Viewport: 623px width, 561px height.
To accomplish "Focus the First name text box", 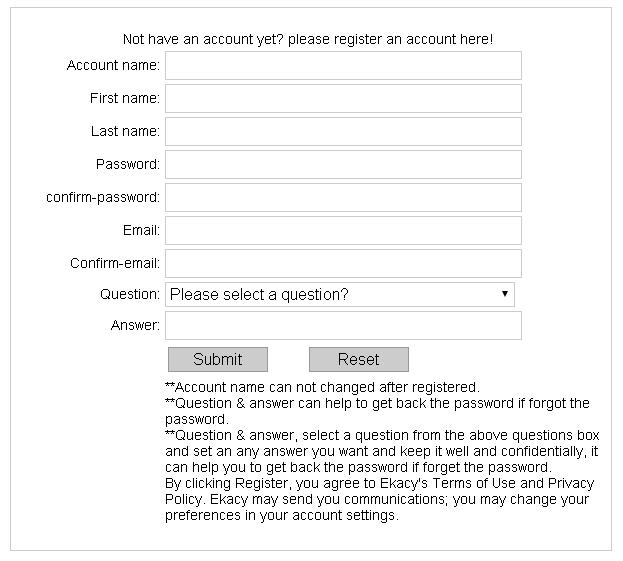I will pos(343,99).
